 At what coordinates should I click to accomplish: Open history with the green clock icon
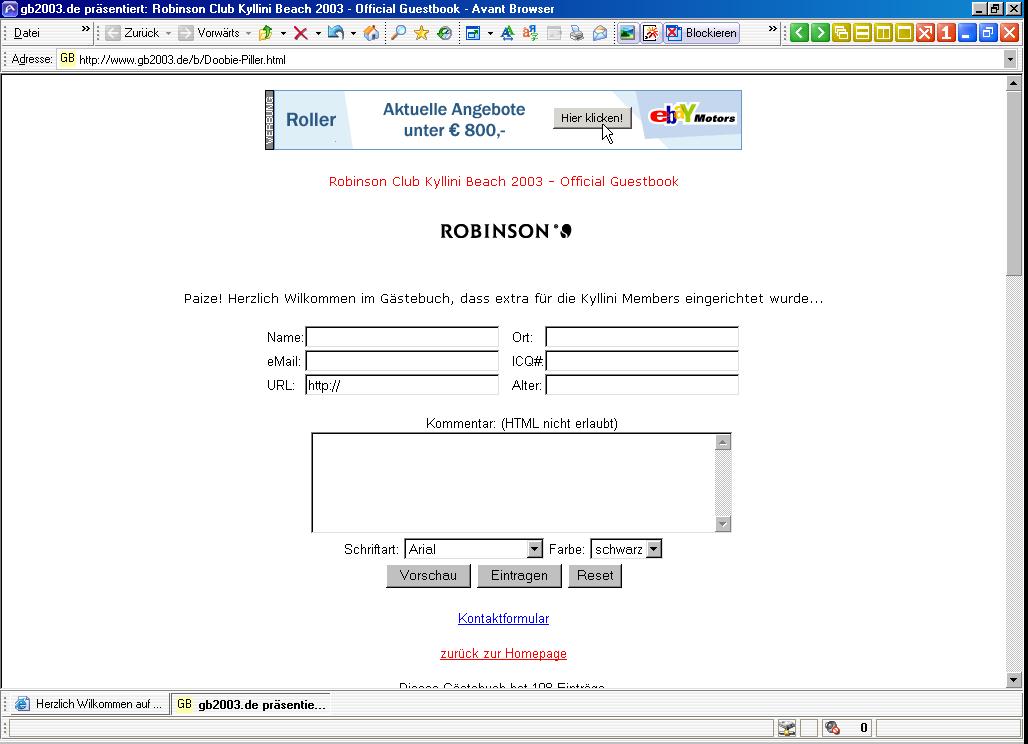pyautogui.click(x=445, y=33)
